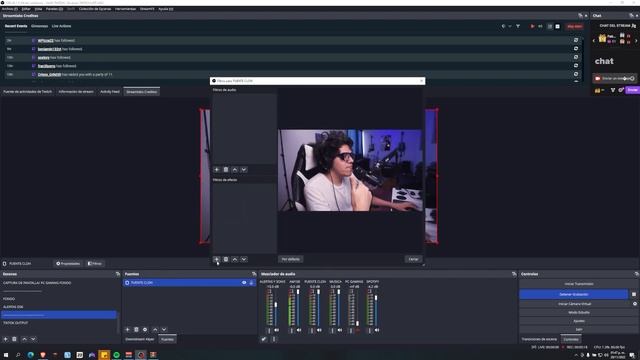Click Cerrar button in Filtros dialog
The height and width of the screenshot is (360, 640).
pyautogui.click(x=413, y=259)
